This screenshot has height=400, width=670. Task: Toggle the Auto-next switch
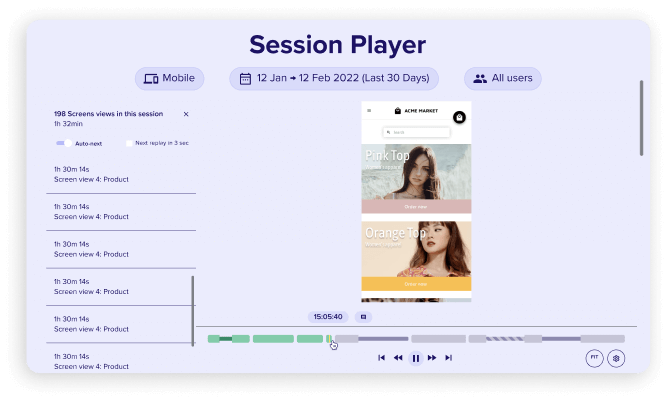pos(65,143)
